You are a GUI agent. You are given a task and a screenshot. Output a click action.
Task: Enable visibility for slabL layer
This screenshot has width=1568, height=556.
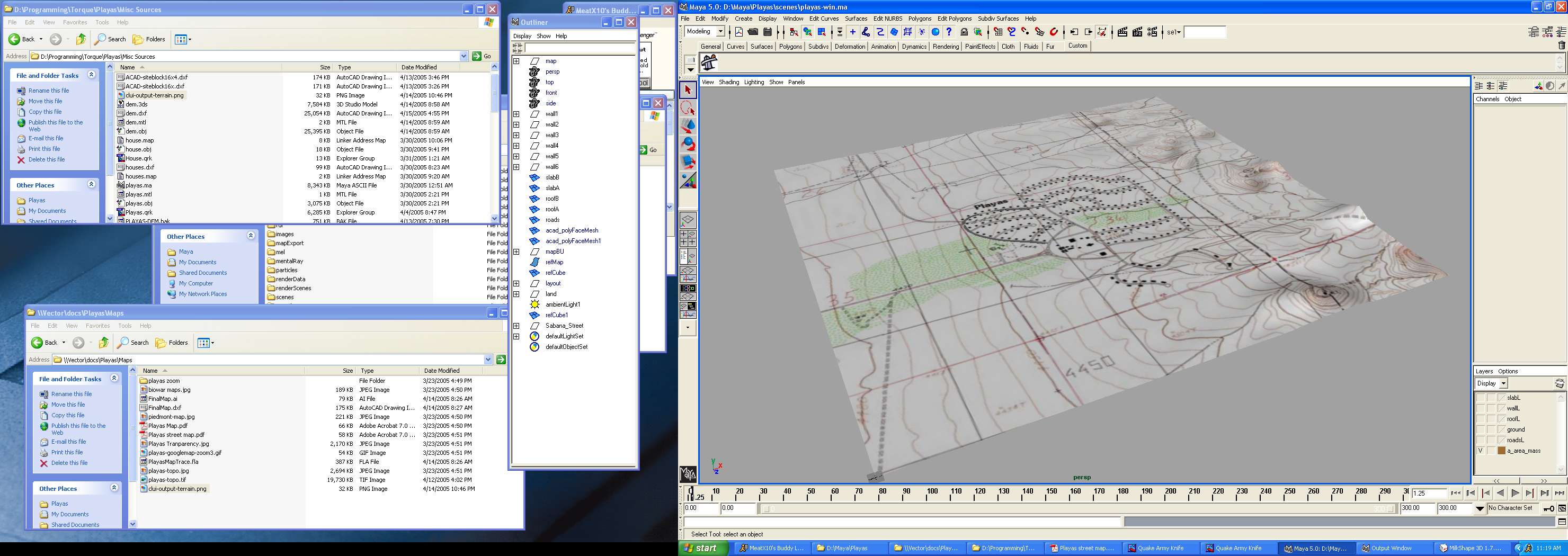pos(1481,398)
